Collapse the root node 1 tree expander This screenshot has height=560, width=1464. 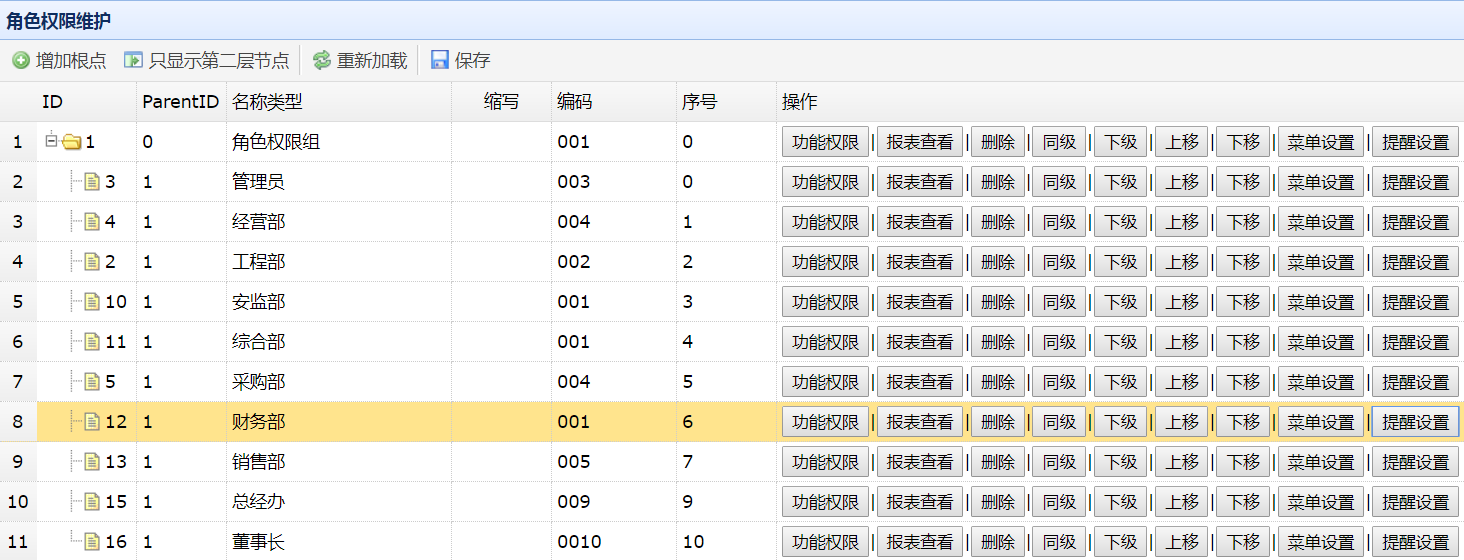pos(51,141)
